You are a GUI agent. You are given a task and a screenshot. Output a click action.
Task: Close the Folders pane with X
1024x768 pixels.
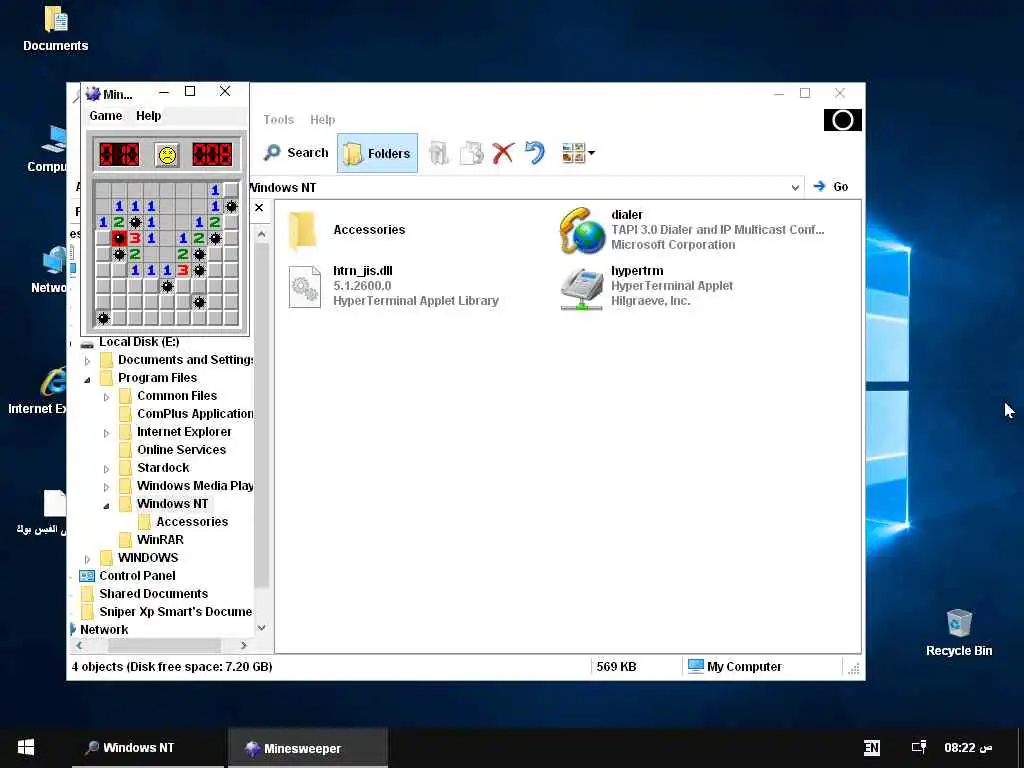click(x=259, y=208)
